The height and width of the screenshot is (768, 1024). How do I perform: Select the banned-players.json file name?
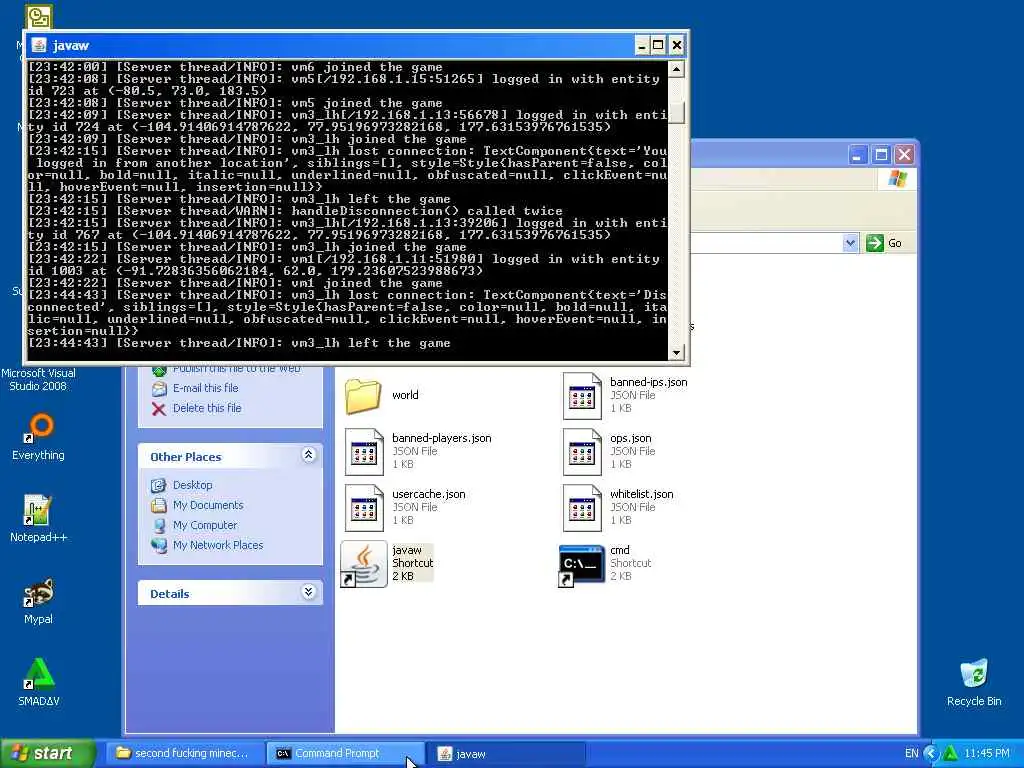pyautogui.click(x=441, y=438)
